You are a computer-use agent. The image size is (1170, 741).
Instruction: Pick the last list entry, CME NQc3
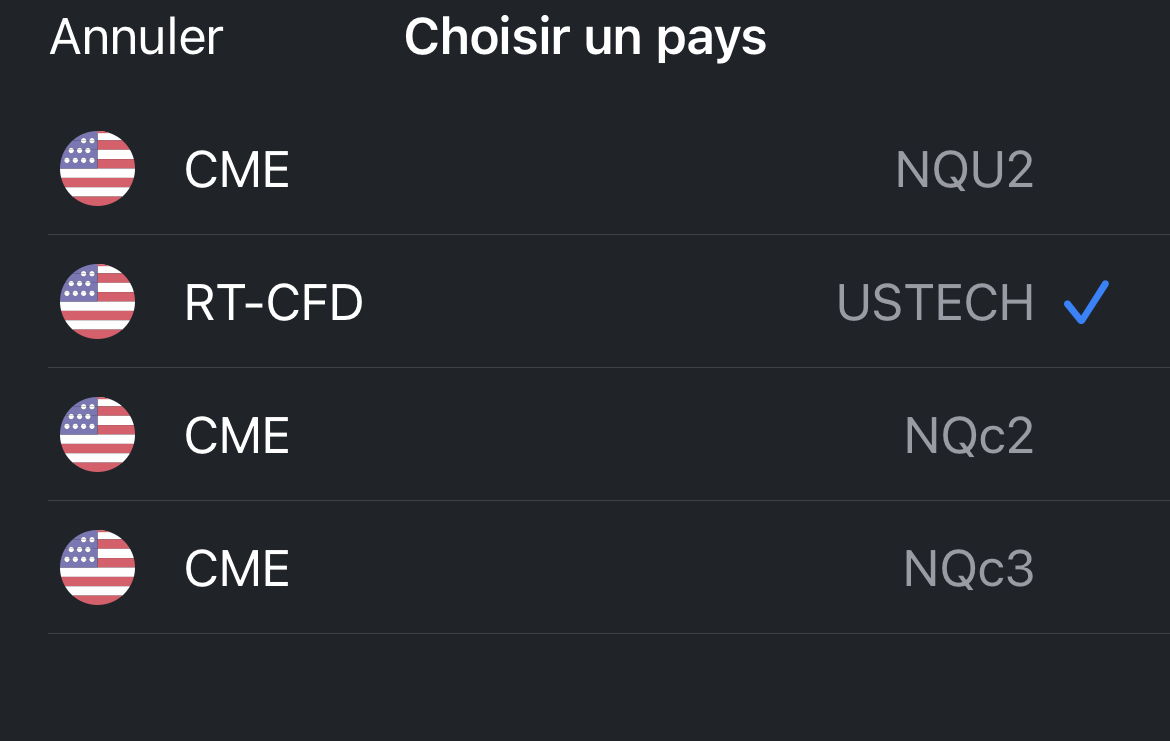coord(600,569)
